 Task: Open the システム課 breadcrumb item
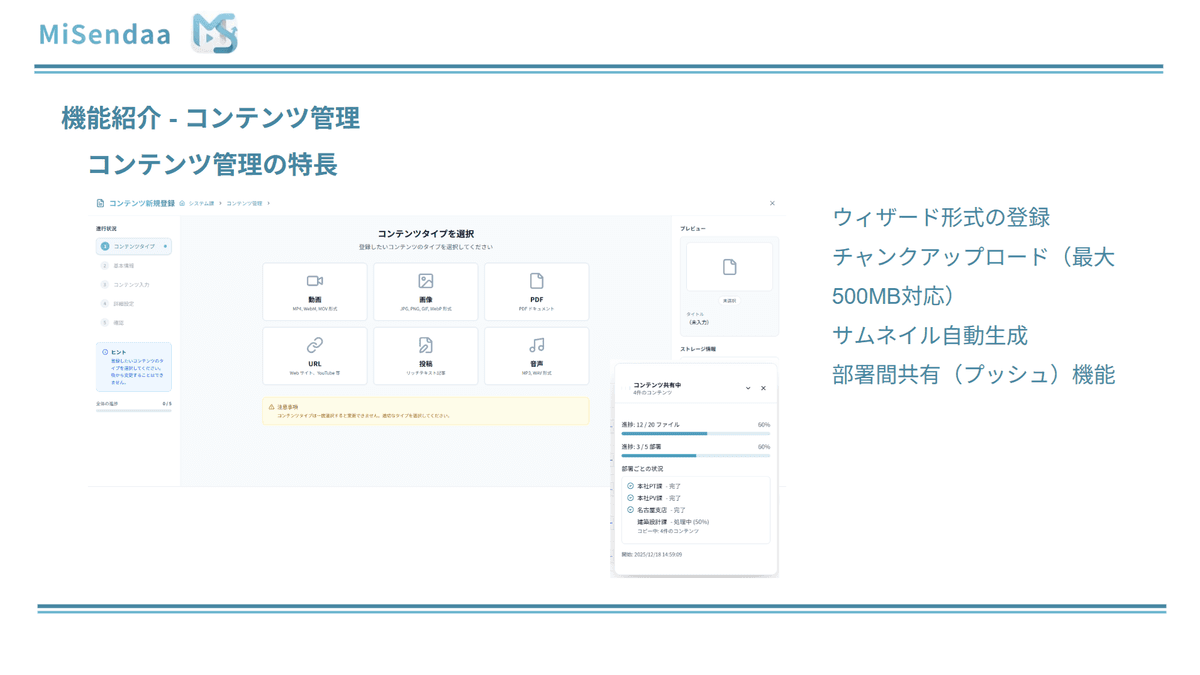click(x=202, y=203)
